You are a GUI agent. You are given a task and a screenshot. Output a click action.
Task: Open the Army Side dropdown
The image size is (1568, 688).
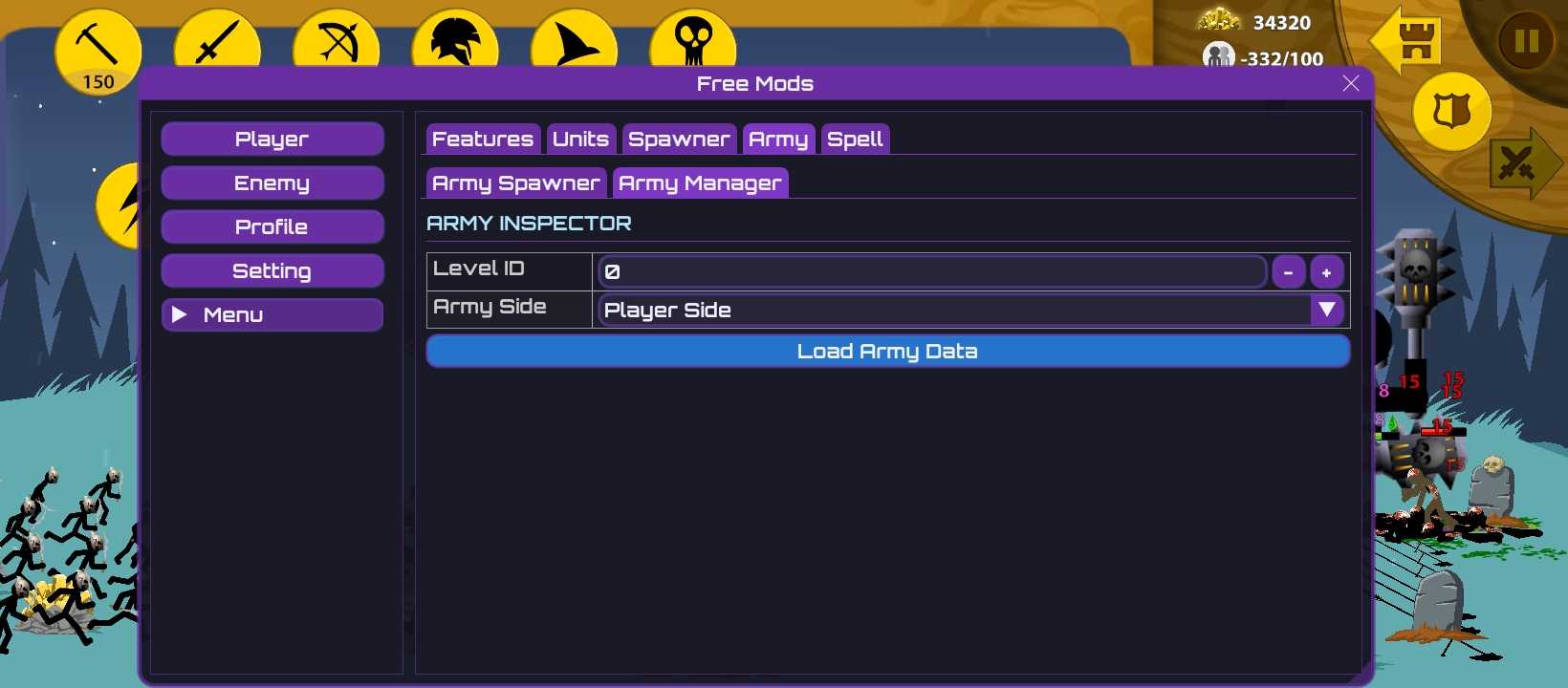point(1326,310)
